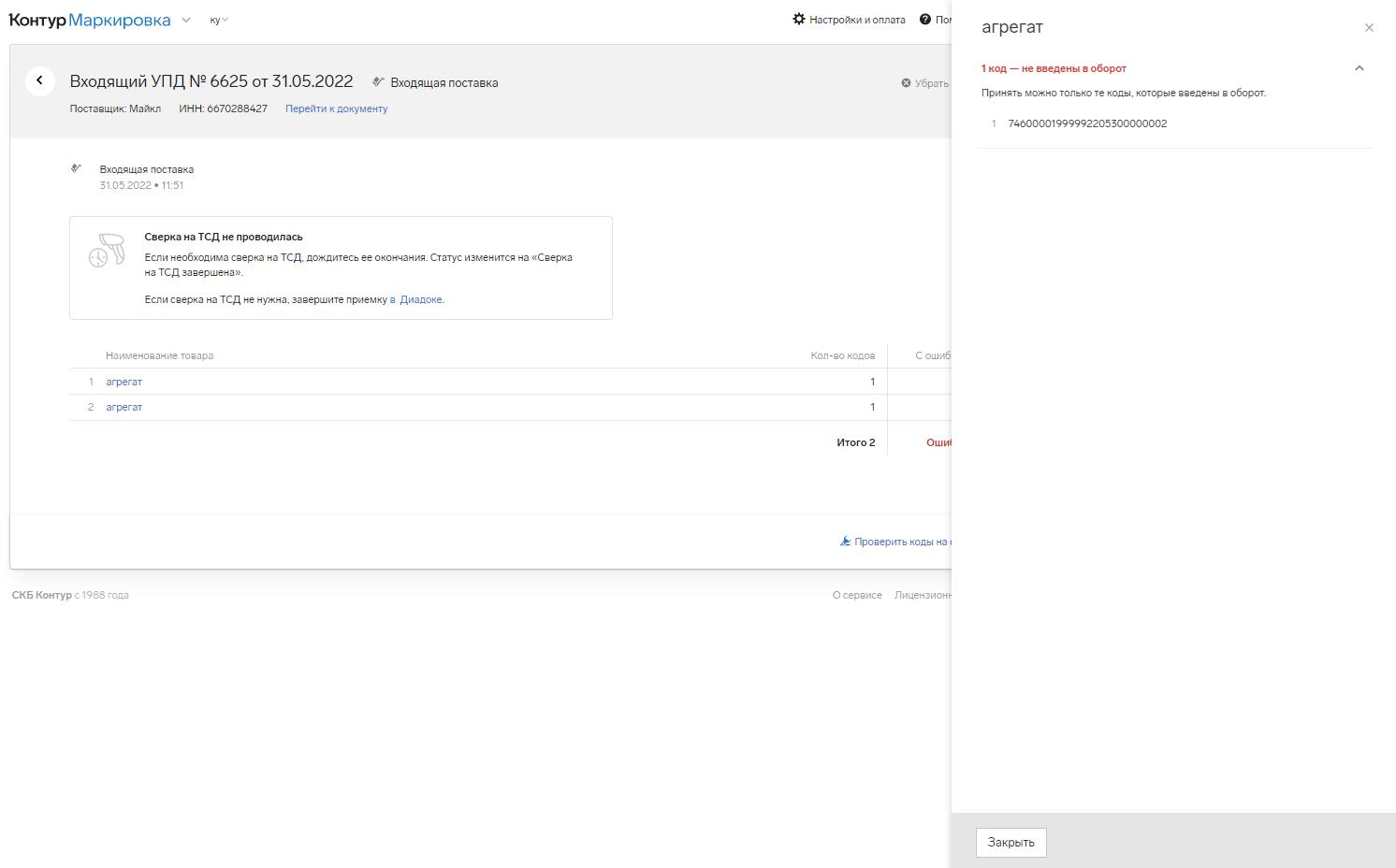The image size is (1396, 868).
Task: Click the Убрать cross icon
Action: [x=906, y=83]
